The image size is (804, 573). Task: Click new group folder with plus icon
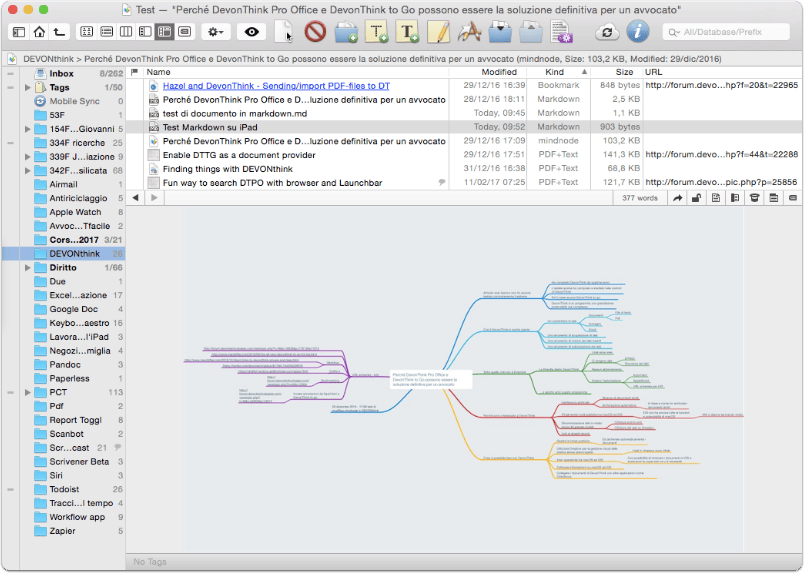(x=346, y=32)
